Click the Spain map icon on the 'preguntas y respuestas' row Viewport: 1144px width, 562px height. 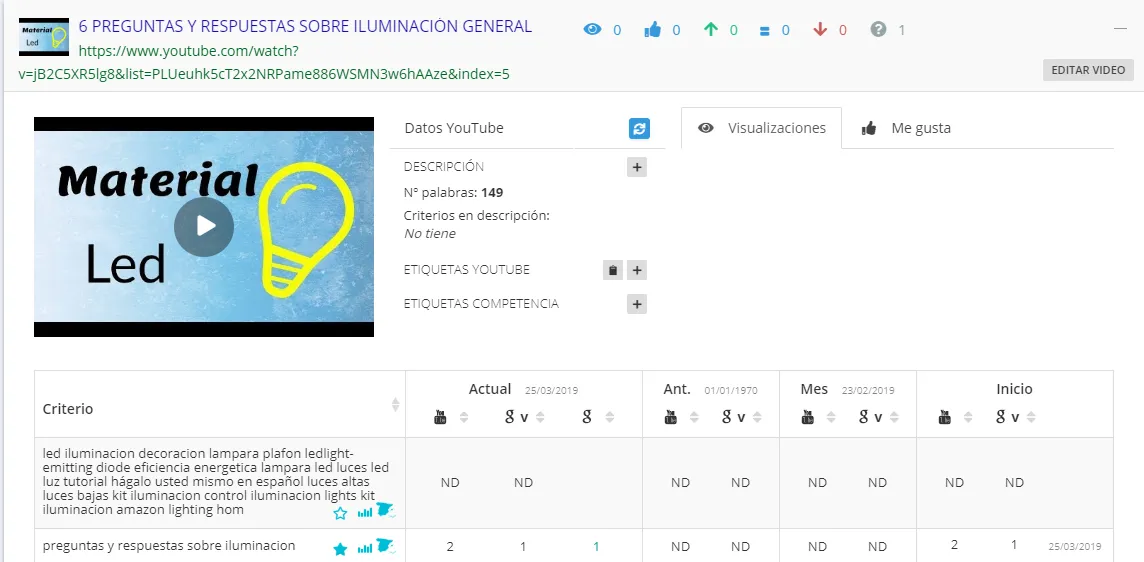click(x=386, y=547)
